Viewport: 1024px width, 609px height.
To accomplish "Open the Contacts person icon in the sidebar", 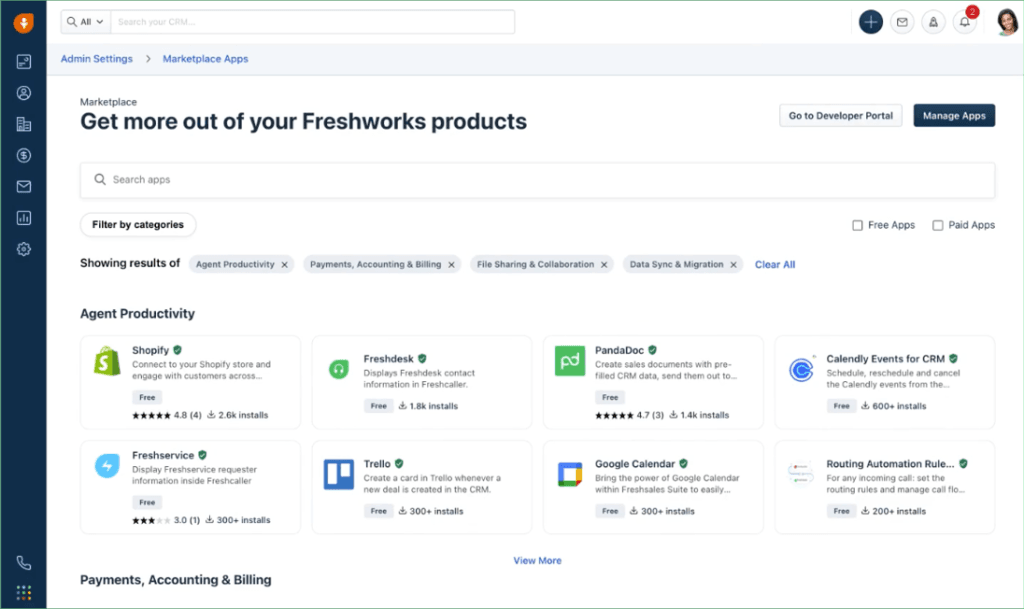I will pyautogui.click(x=24, y=93).
